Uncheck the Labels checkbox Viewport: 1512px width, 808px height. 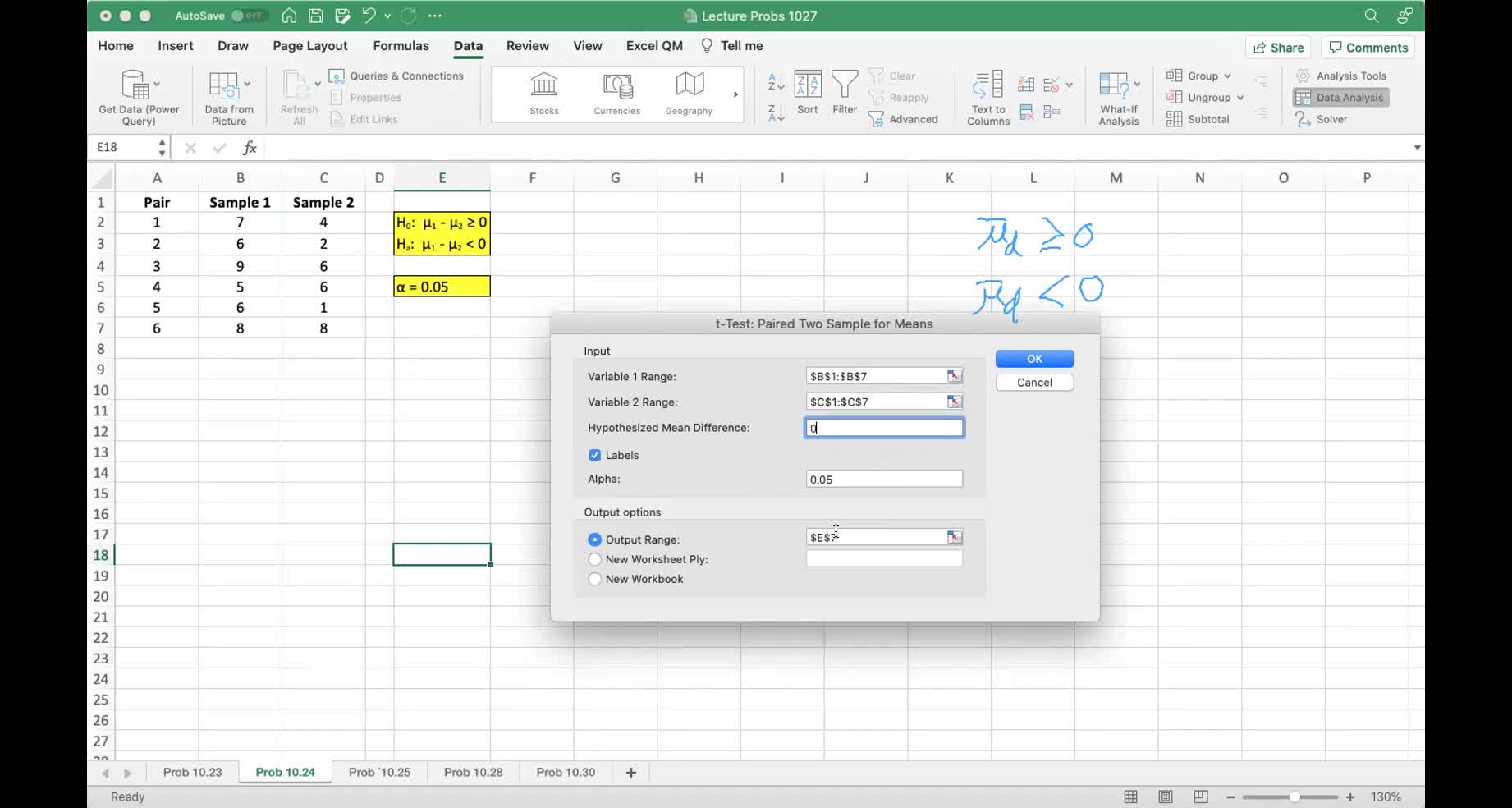595,455
